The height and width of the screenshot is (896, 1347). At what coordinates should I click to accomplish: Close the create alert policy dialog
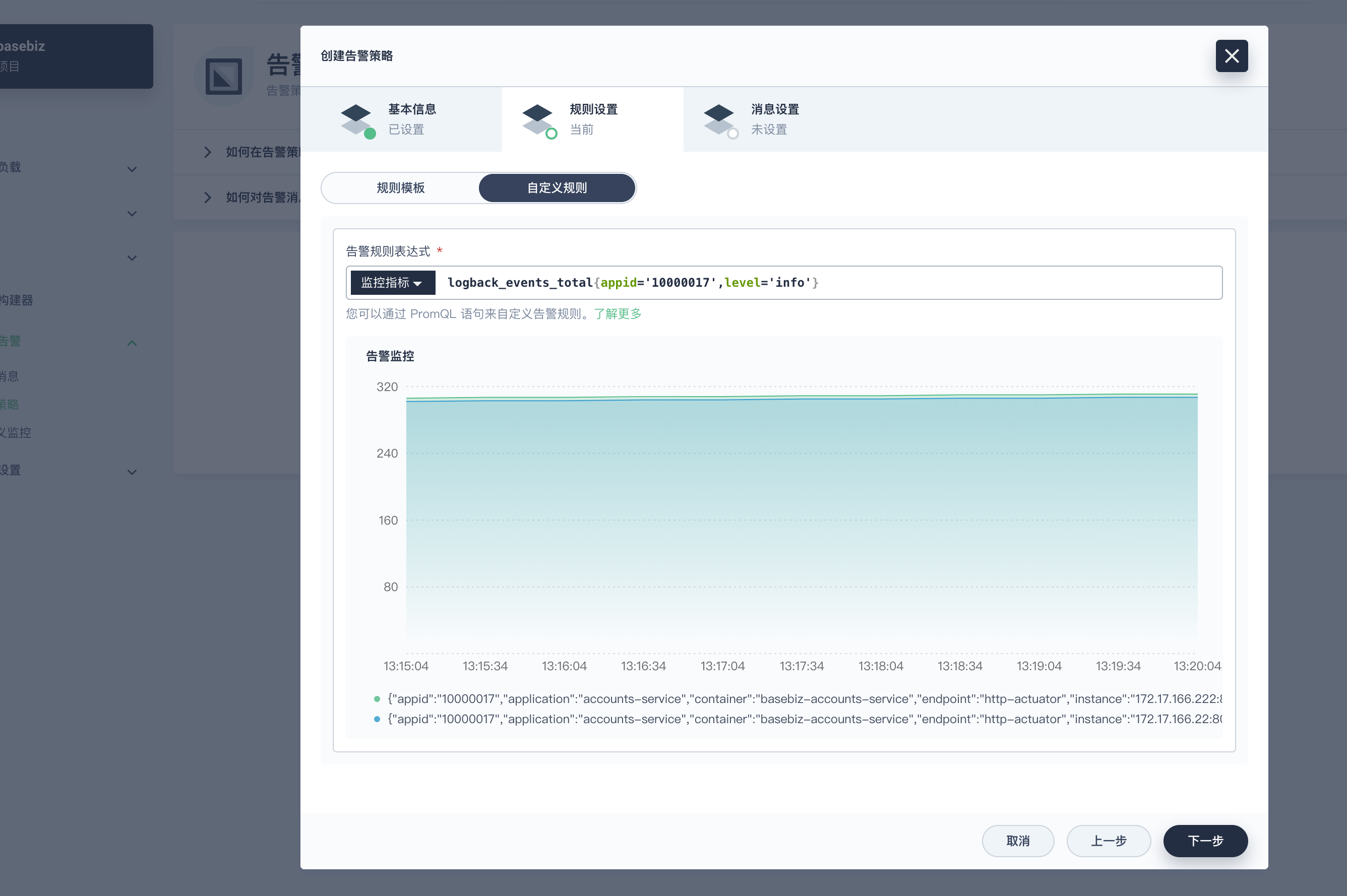tap(1231, 56)
